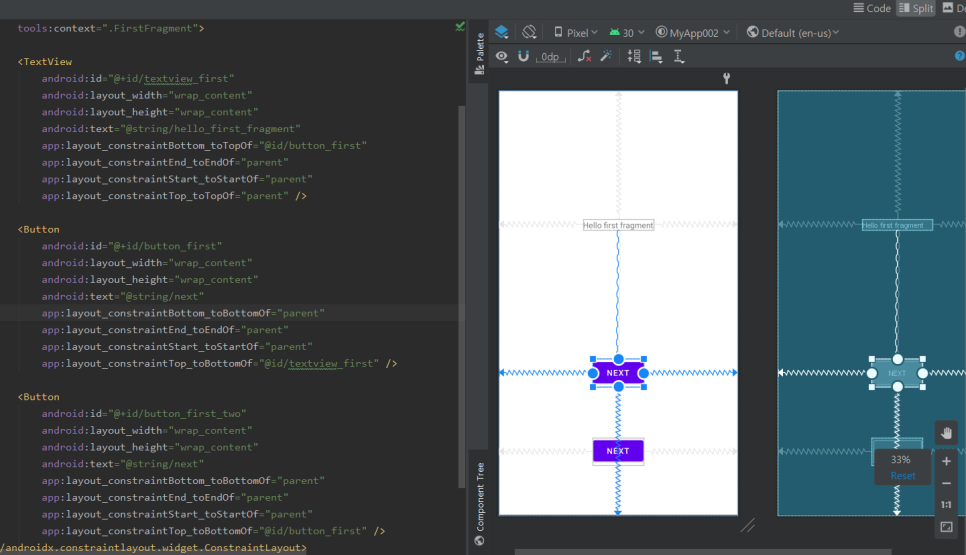Open the Select Design Surface layers icon
This screenshot has height=555, width=966.
tap(501, 32)
